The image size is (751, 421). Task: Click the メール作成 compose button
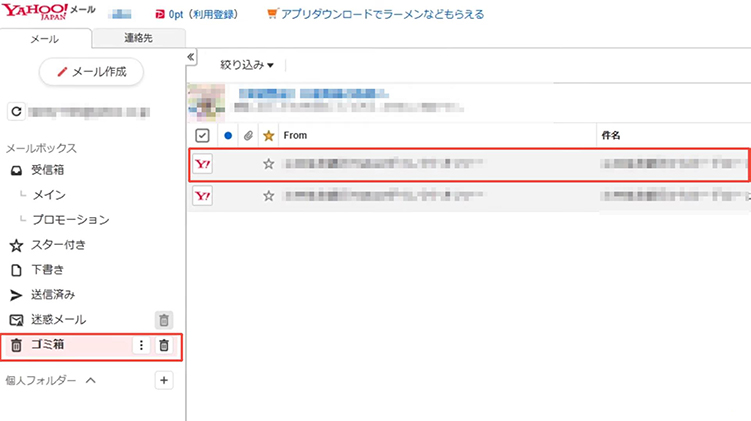(x=91, y=72)
